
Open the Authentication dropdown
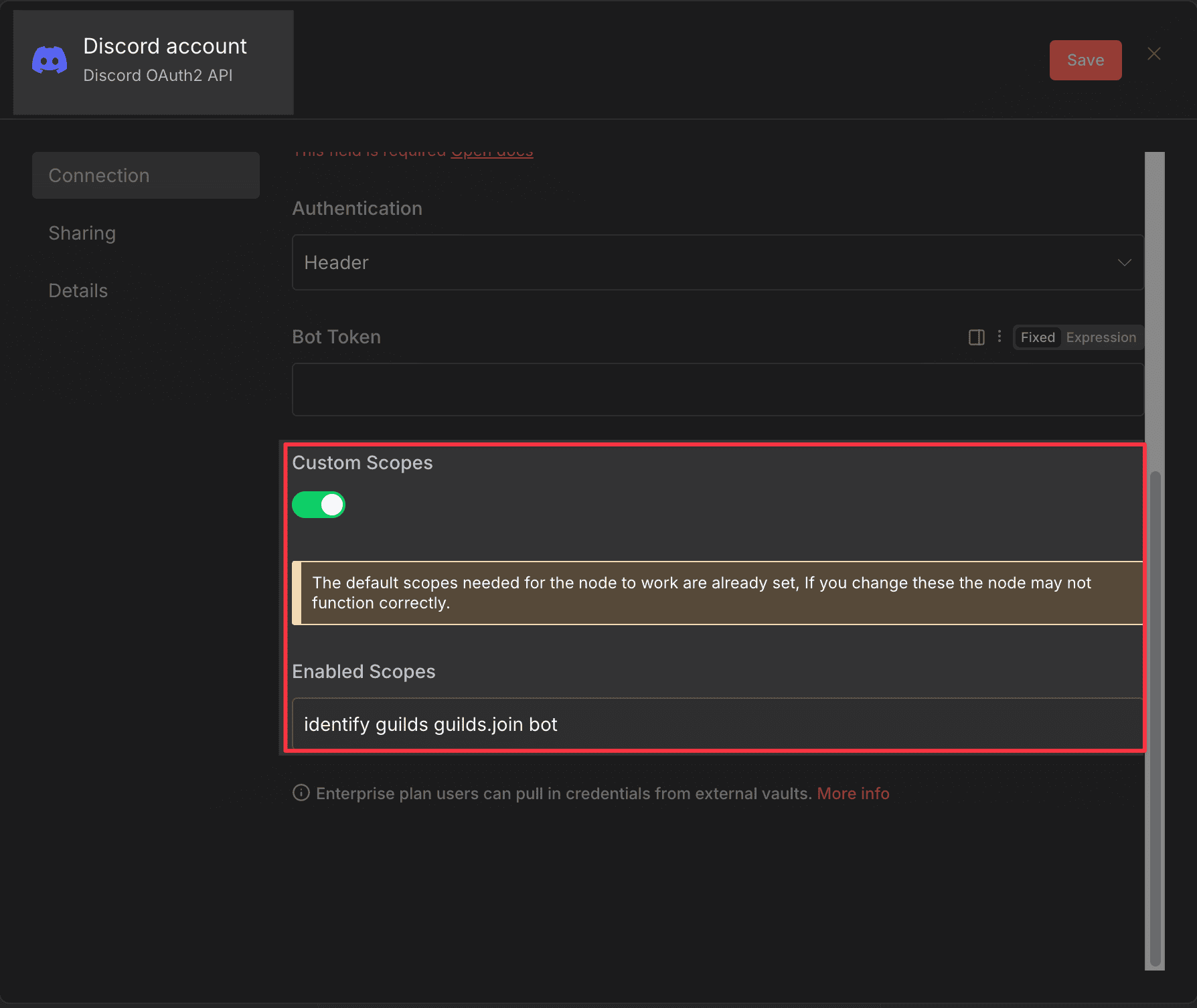coord(716,262)
